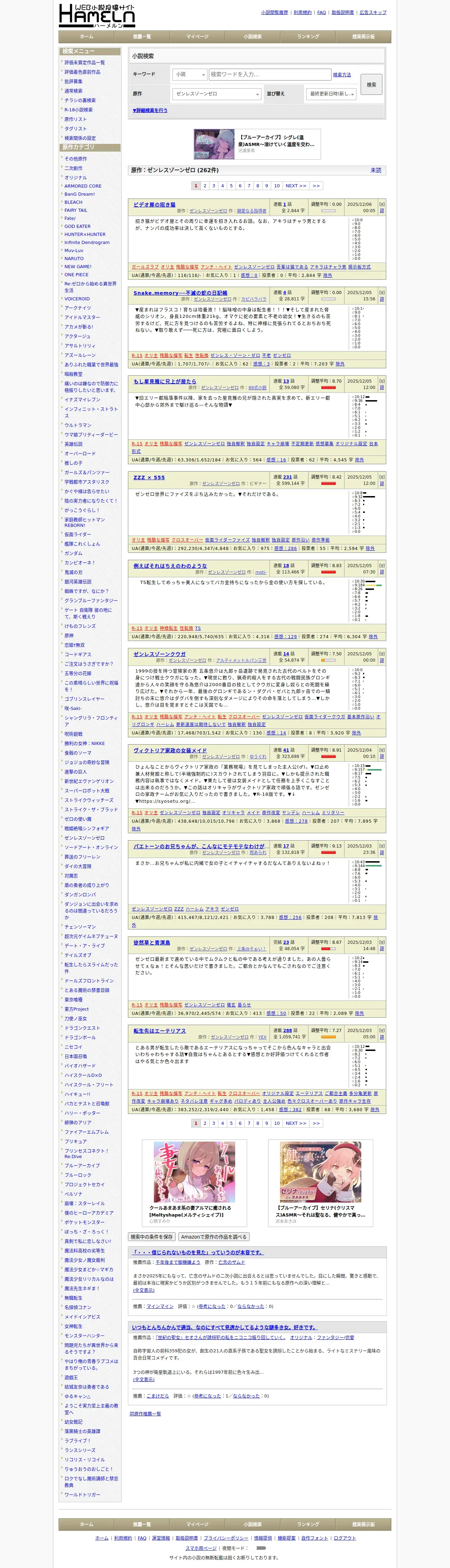This screenshot has width=450, height=1568.
Task: Select ARMORED CORE in 原作カテゴリ sidebar
Action: (x=83, y=186)
